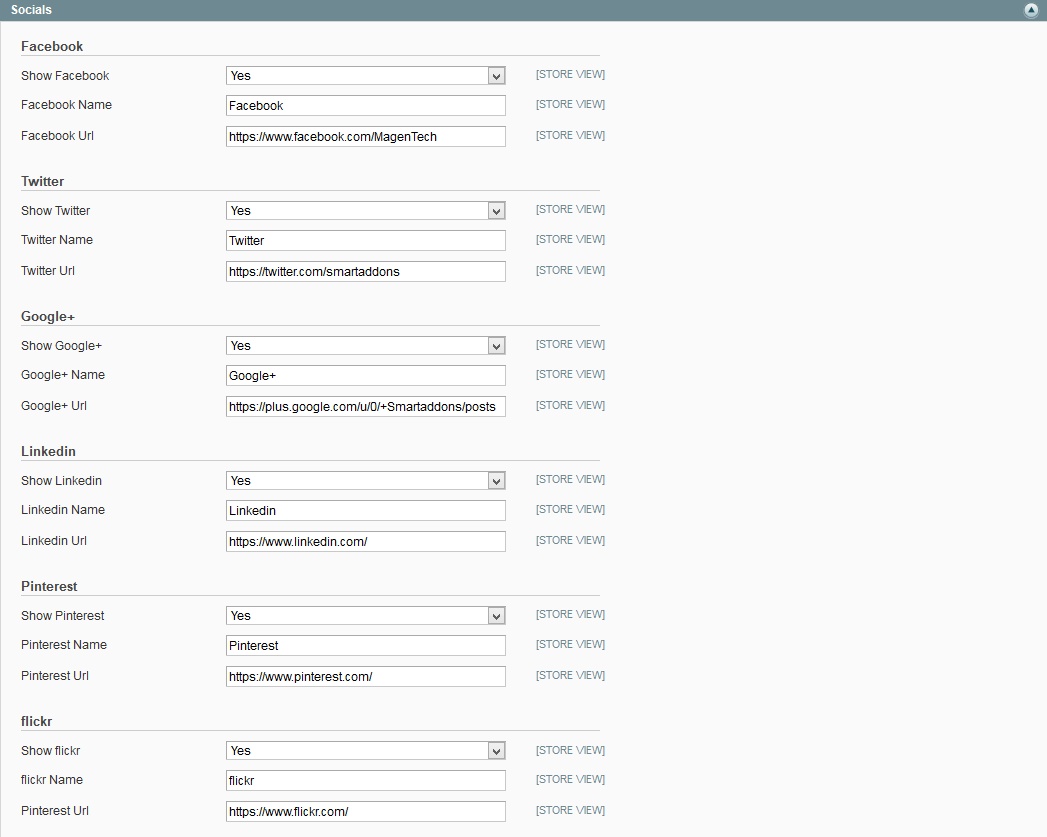The width and height of the screenshot is (1047, 837).
Task: Click the Facebook Name text field
Action: [365, 106]
